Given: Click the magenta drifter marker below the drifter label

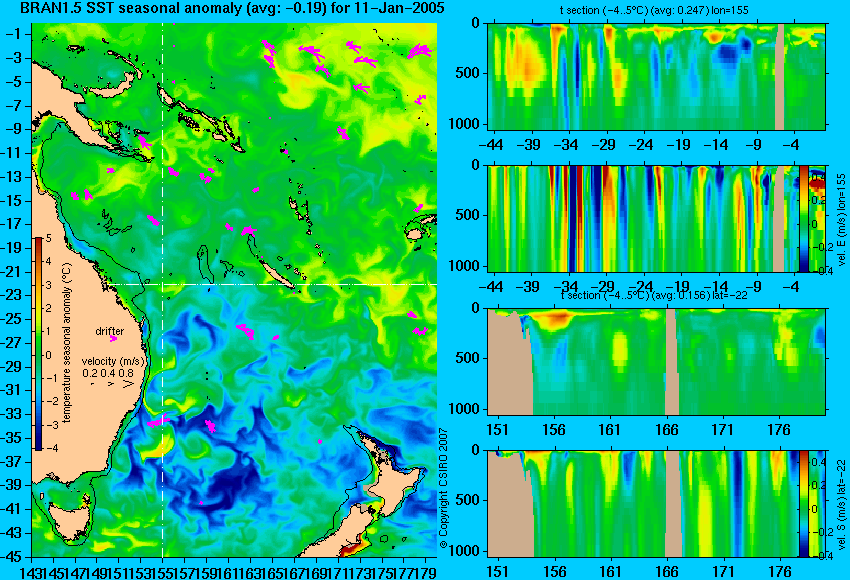Looking at the screenshot, I should [x=113, y=339].
